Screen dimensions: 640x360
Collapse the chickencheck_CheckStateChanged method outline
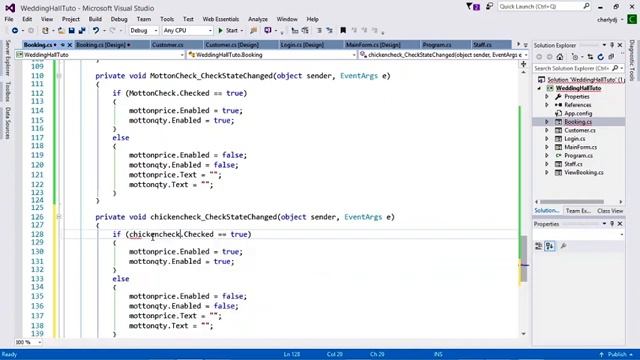point(59,217)
